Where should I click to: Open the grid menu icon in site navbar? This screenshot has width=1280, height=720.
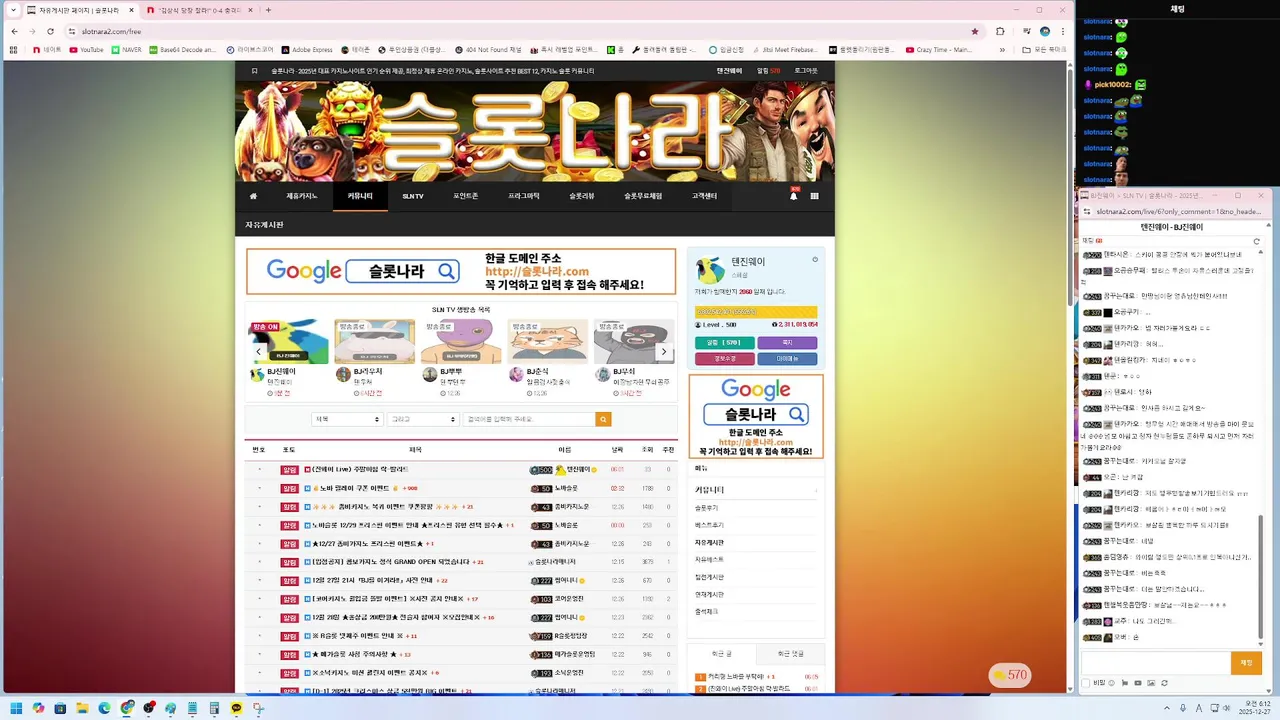pyautogui.click(x=815, y=196)
